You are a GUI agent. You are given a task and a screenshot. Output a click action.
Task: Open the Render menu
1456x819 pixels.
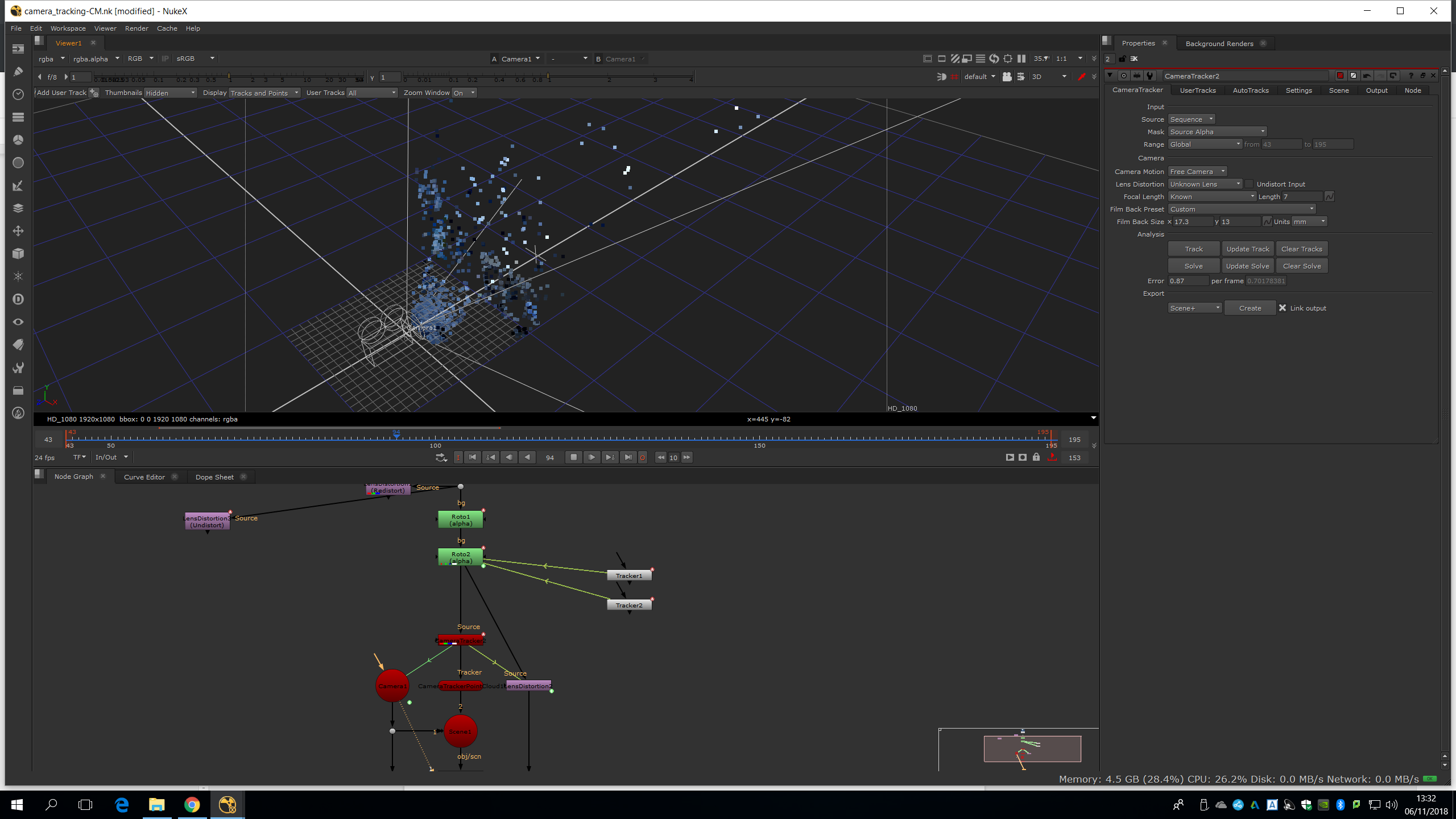pos(136,28)
